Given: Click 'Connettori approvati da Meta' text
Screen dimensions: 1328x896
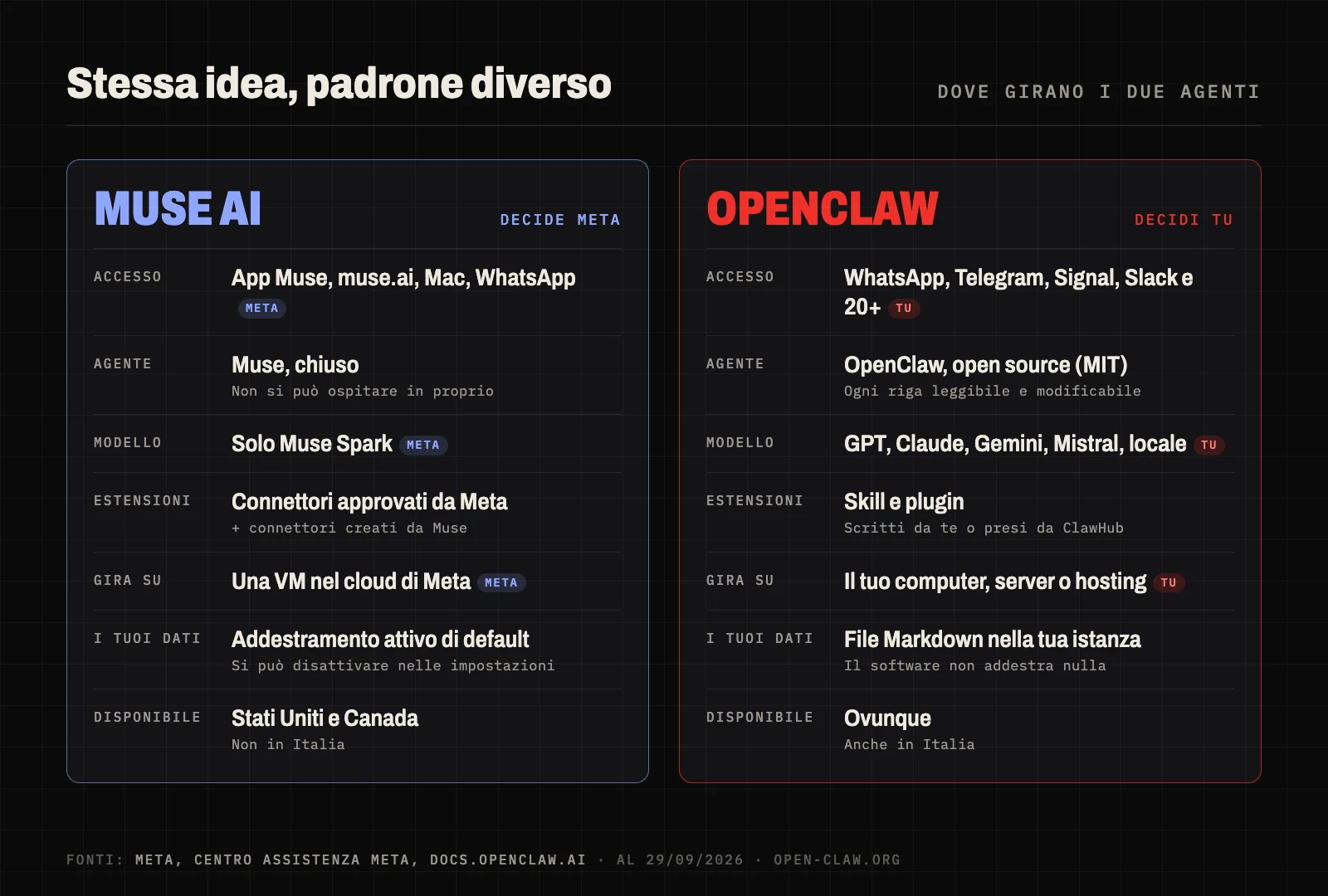Looking at the screenshot, I should [x=369, y=502].
